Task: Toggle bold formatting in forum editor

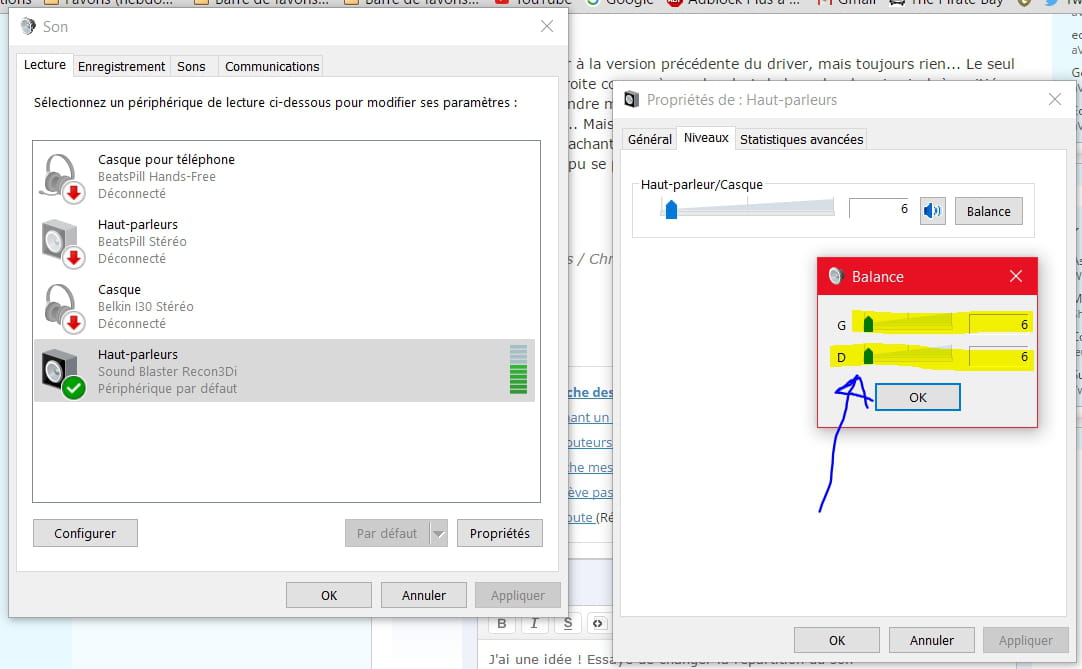Action: pos(502,623)
